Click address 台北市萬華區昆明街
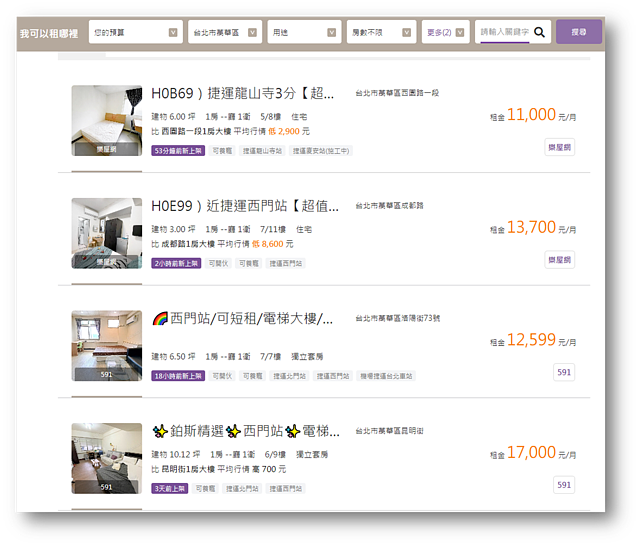639x546 pixels. pos(390,430)
